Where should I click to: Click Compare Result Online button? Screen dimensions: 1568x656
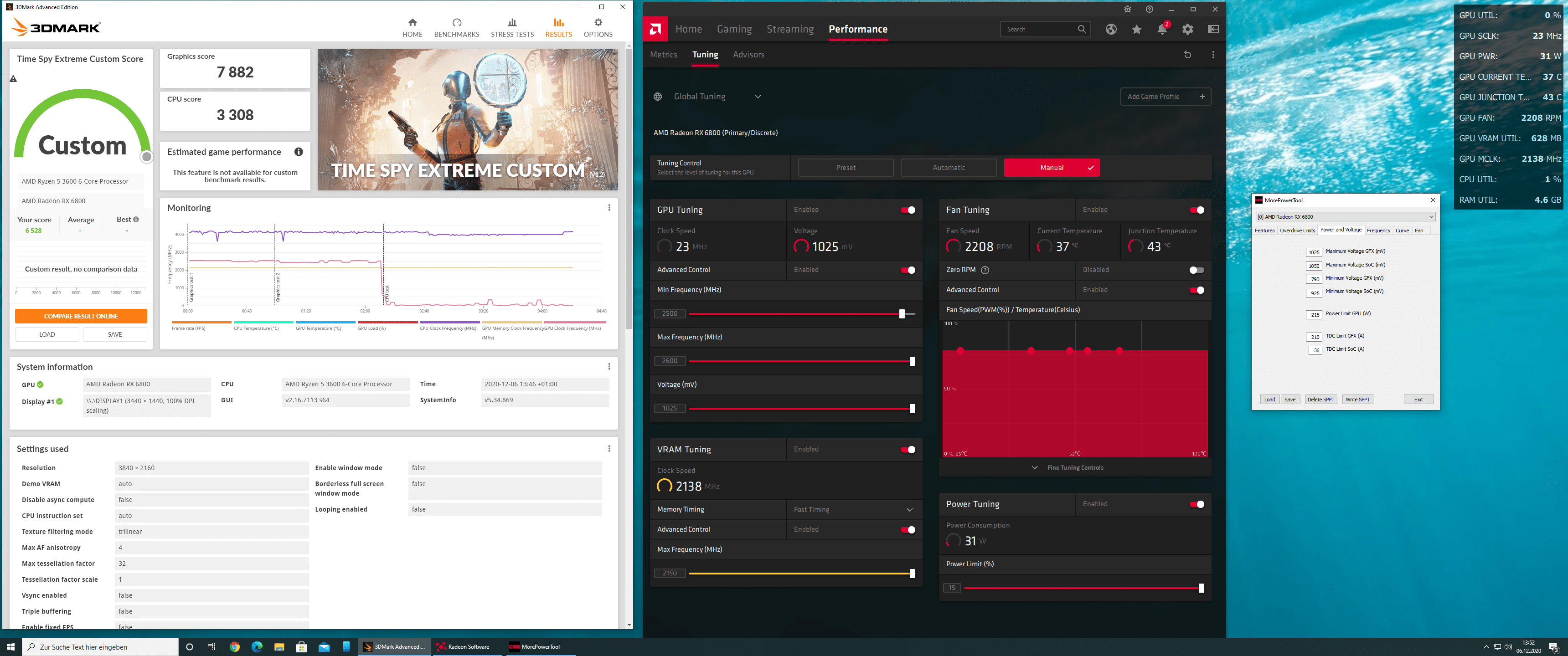pos(81,317)
